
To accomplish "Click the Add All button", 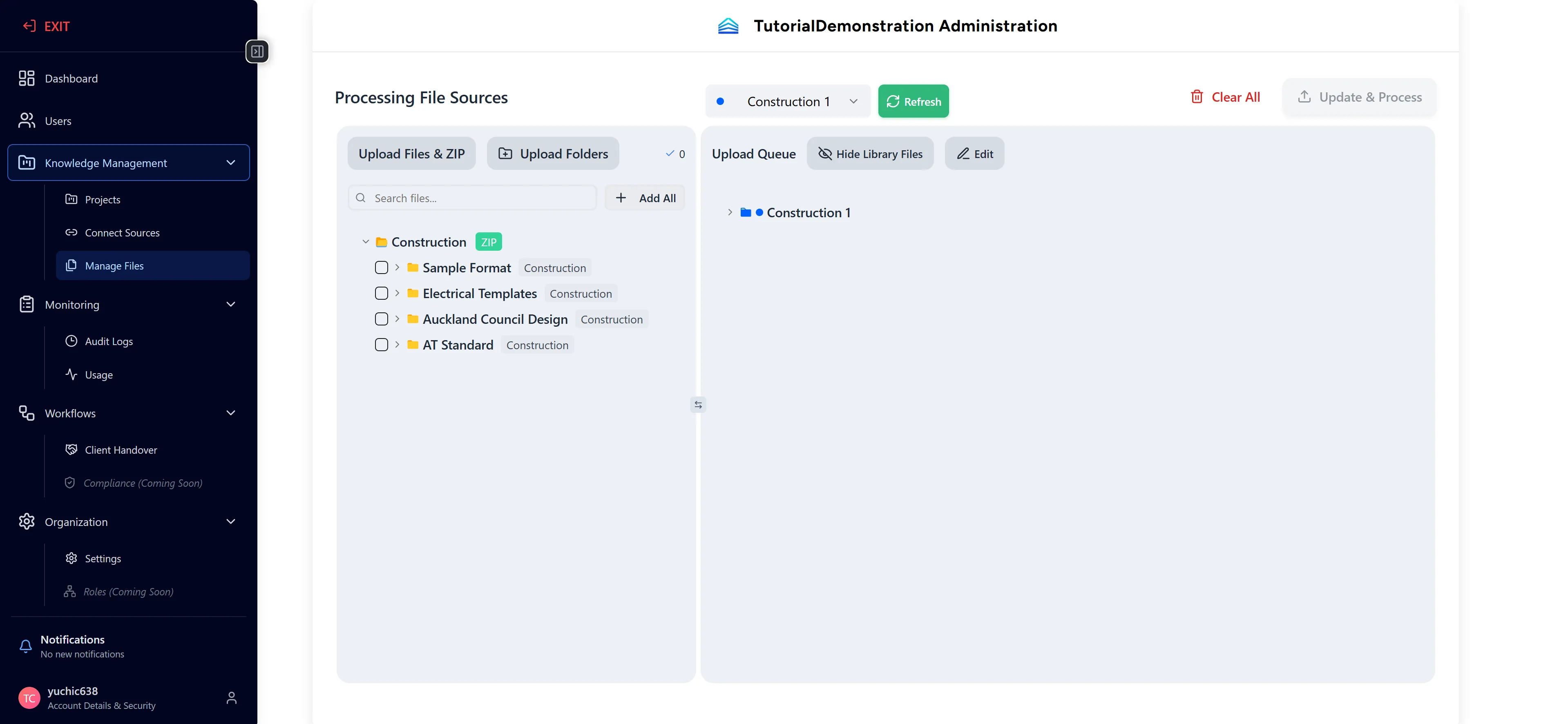I will point(645,198).
